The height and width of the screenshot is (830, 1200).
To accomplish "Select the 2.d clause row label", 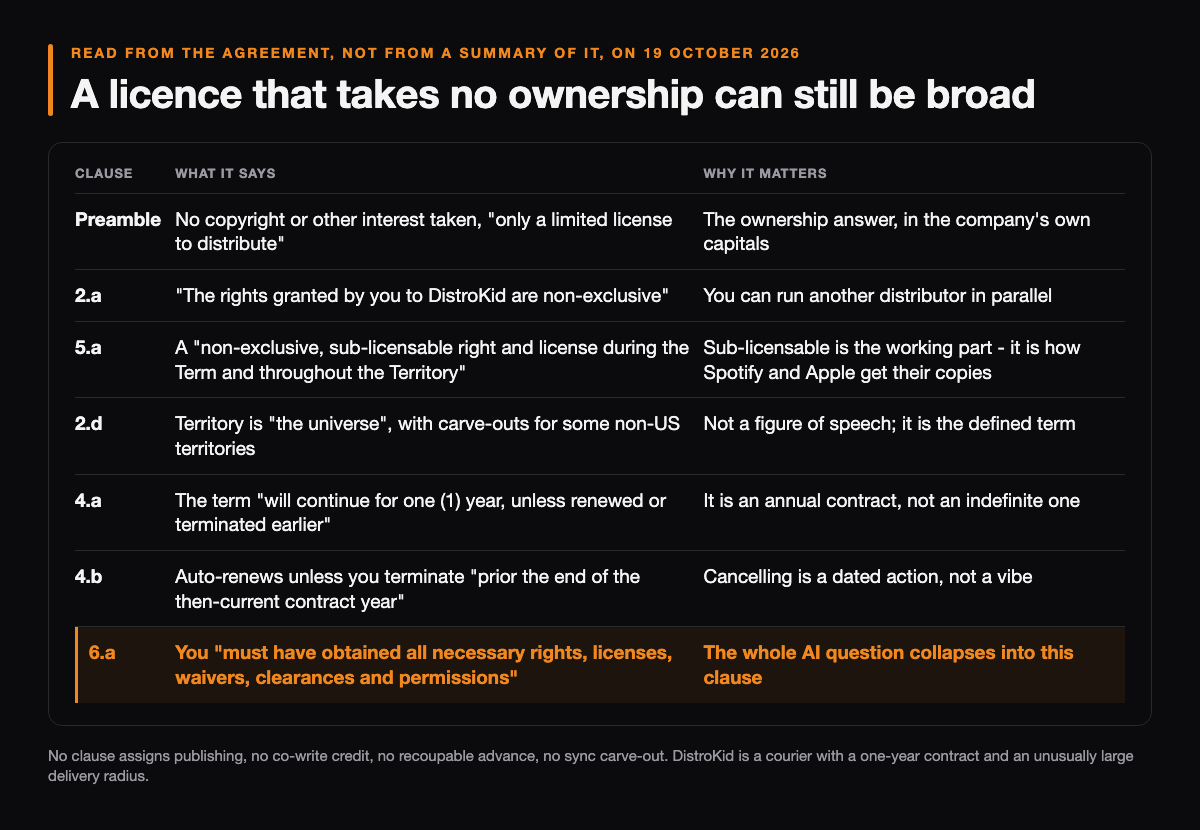I will point(89,423).
